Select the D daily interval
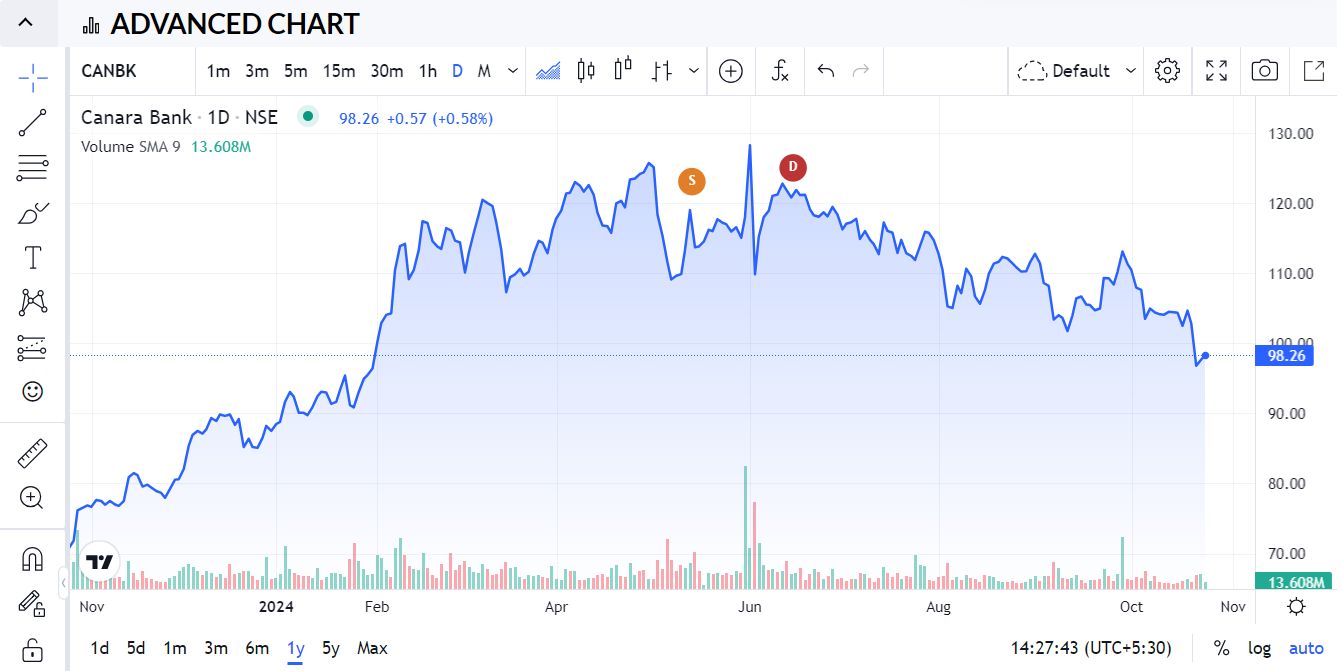The height and width of the screenshot is (672, 1342). point(457,71)
